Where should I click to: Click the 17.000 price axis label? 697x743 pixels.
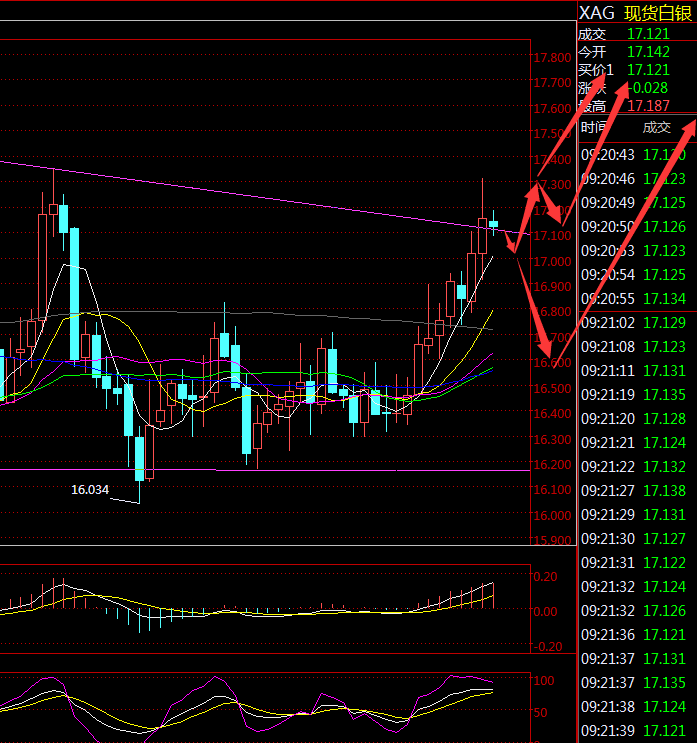pyautogui.click(x=552, y=262)
